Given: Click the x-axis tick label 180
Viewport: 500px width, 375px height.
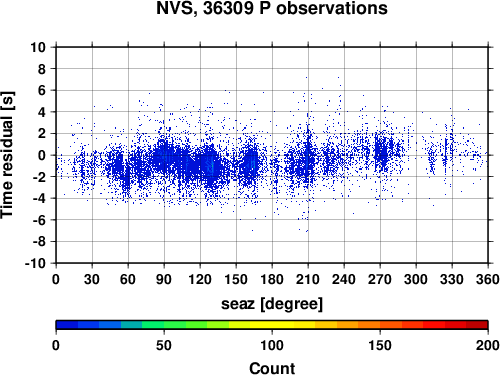Looking at the screenshot, I should [272, 279].
